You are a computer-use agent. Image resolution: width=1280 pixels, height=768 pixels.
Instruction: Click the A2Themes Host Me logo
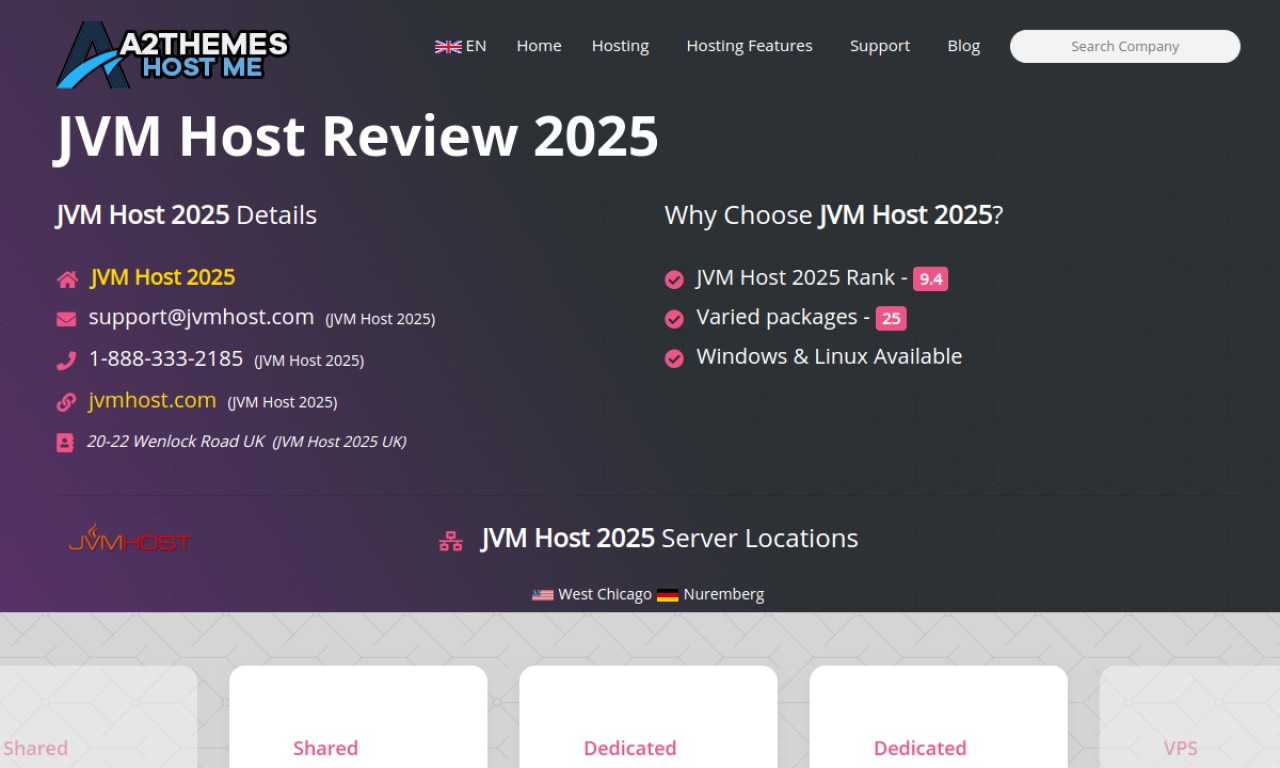pyautogui.click(x=172, y=55)
